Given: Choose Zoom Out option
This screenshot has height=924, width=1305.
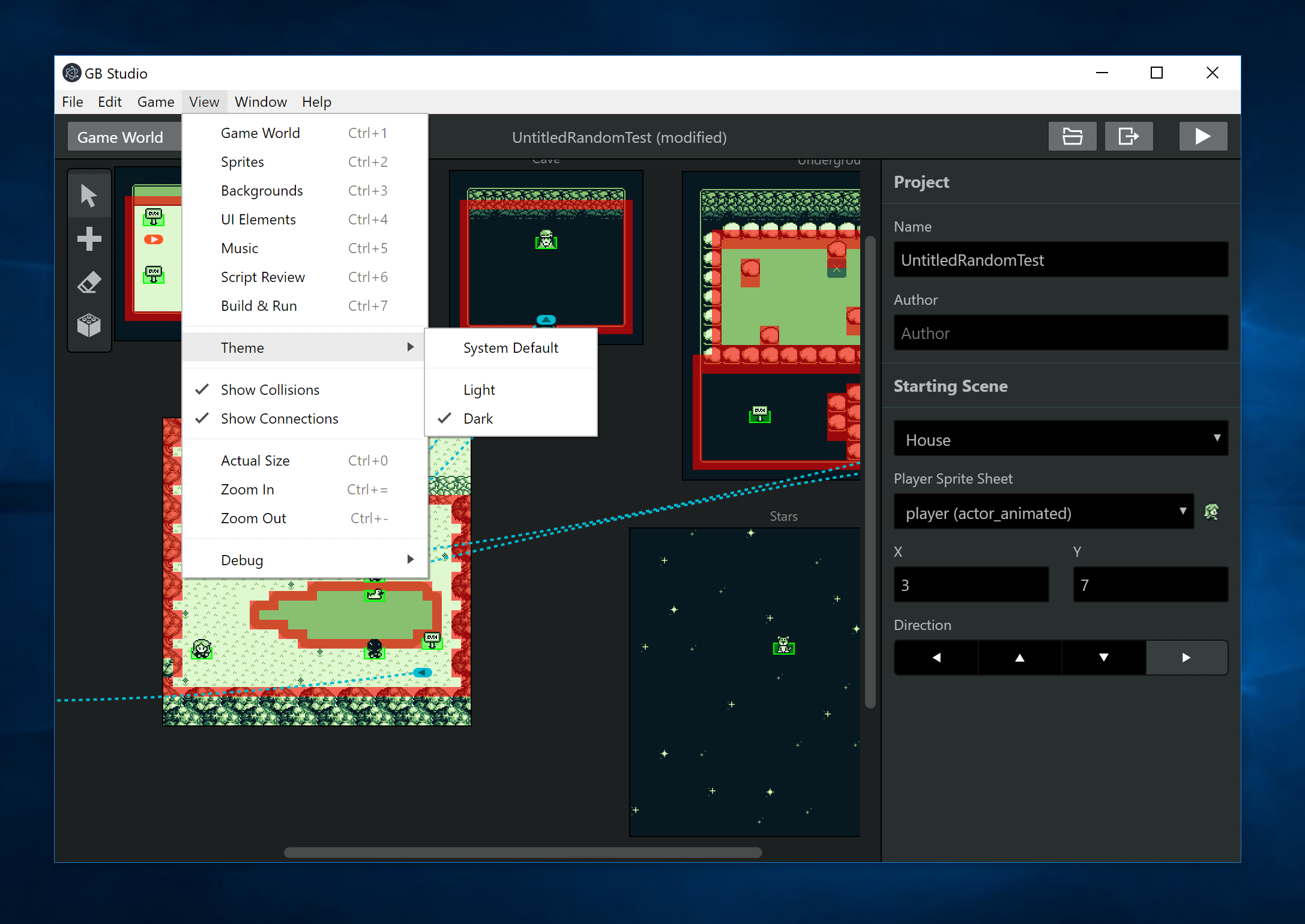Looking at the screenshot, I should point(305,518).
